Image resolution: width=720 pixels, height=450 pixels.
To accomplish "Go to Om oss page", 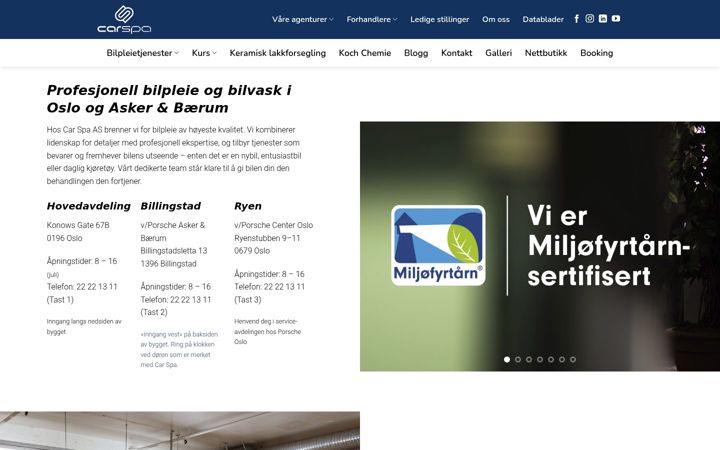I will [x=495, y=19].
